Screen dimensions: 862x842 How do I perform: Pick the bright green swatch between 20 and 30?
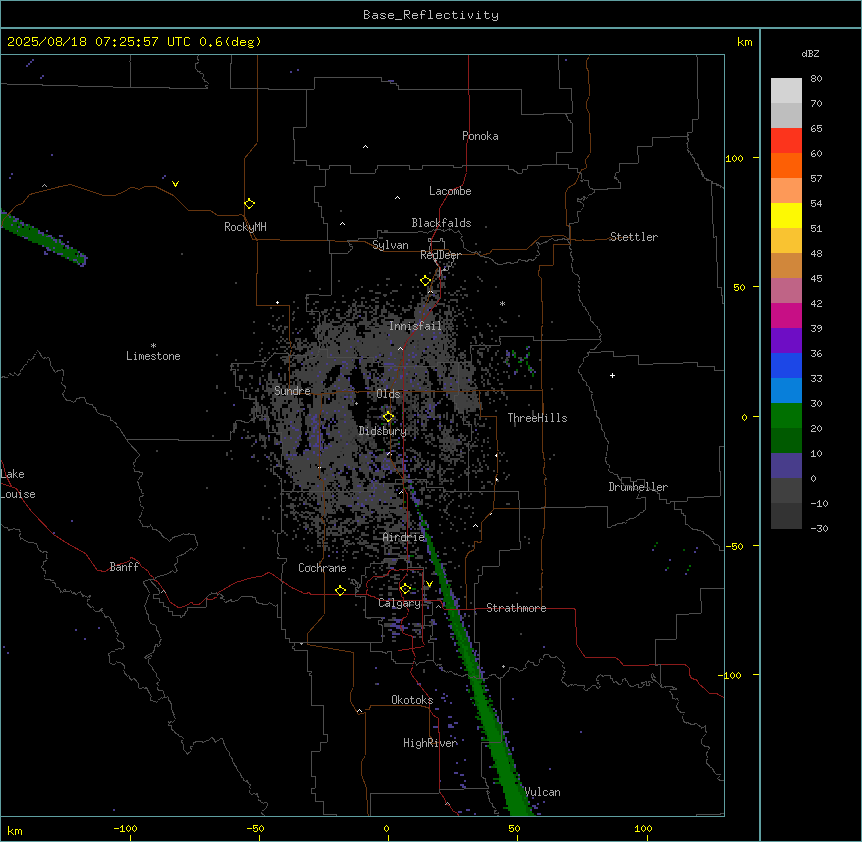click(x=786, y=416)
